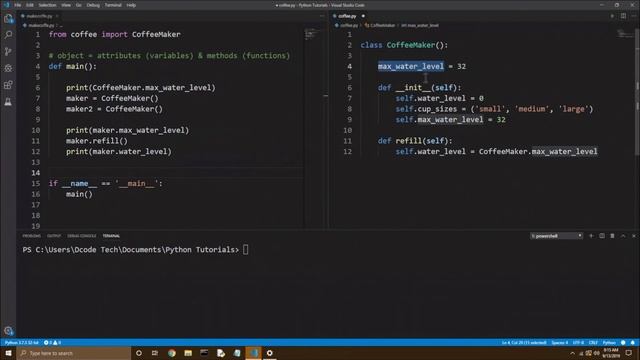Click the PowerShell terminal prompt line
The height and width of the screenshot is (360, 640).
[x=136, y=250]
